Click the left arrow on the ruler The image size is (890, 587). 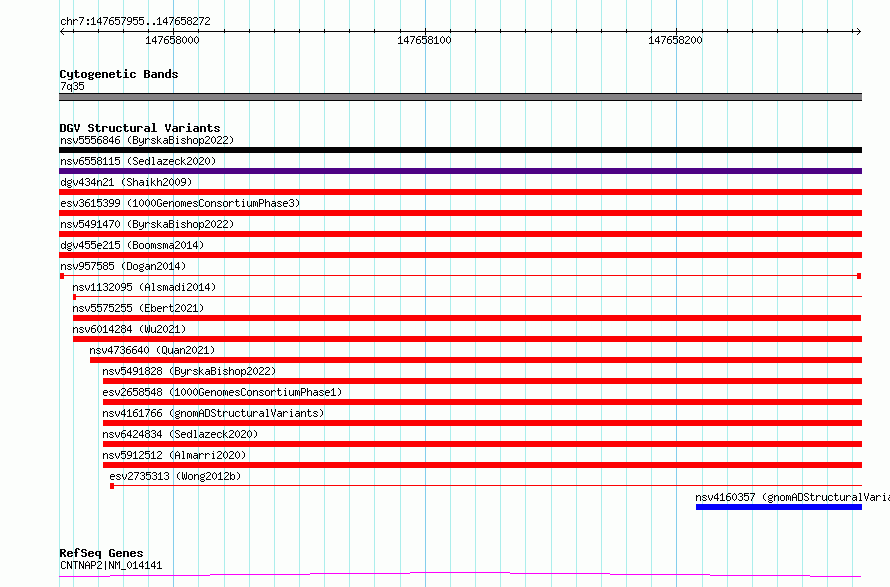62,31
